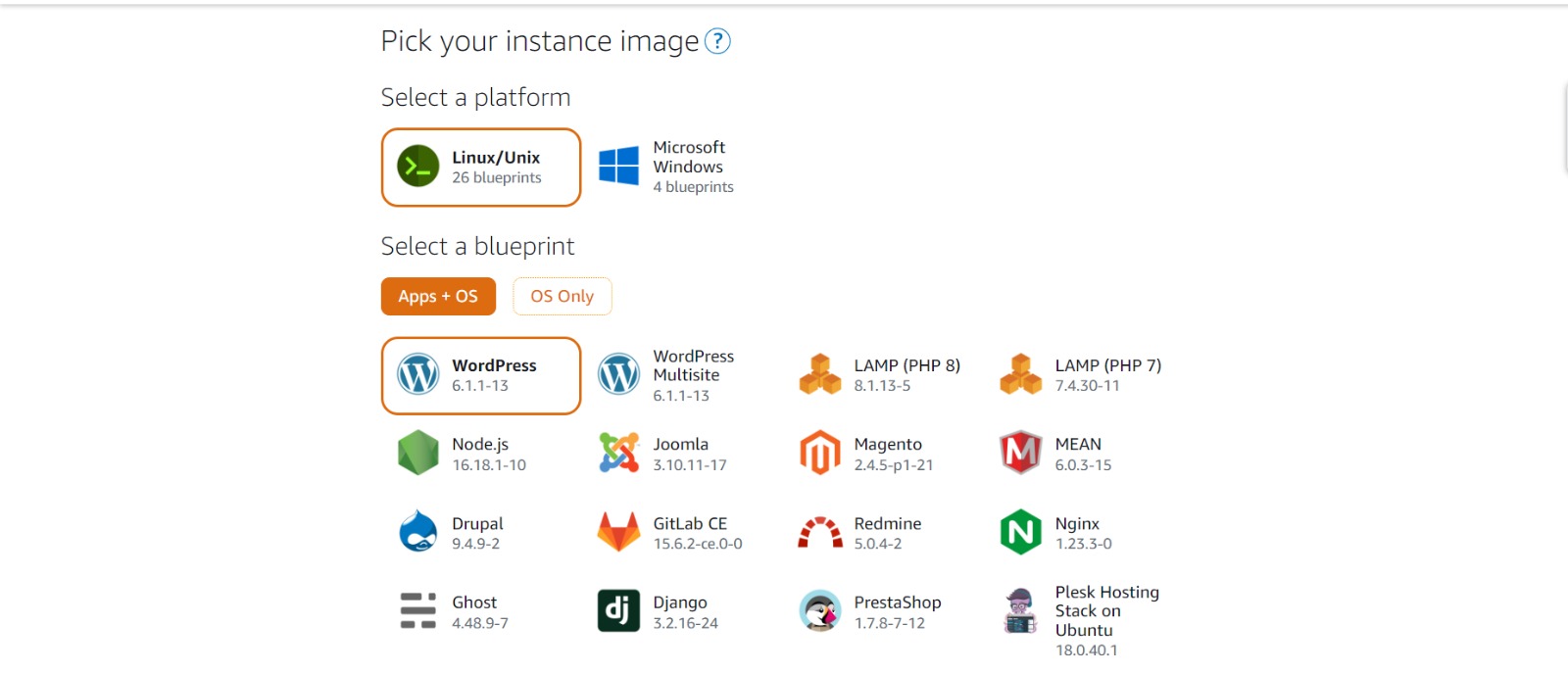Click Joomla version 3.10.11-17

(x=690, y=465)
